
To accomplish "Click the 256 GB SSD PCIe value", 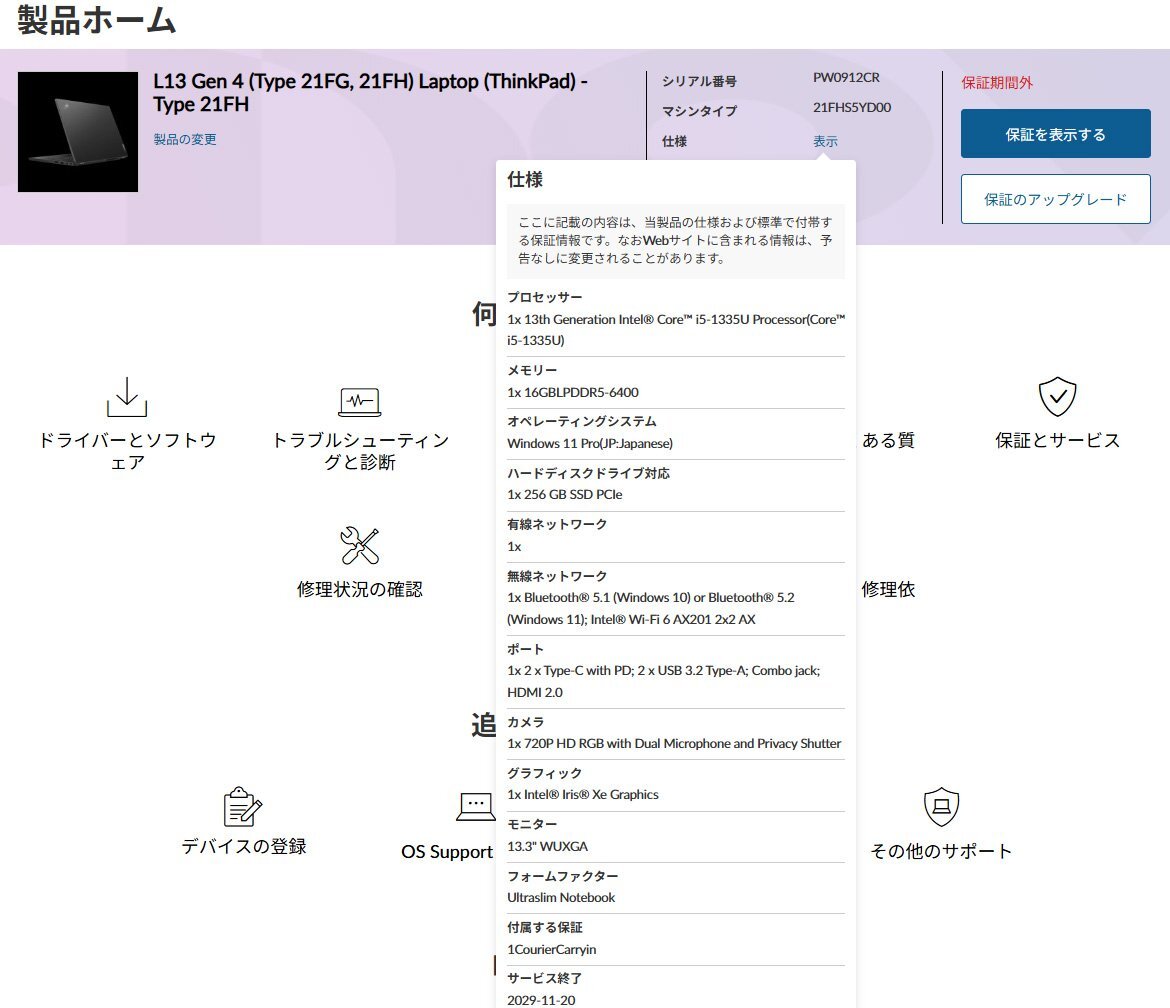I will coord(565,495).
